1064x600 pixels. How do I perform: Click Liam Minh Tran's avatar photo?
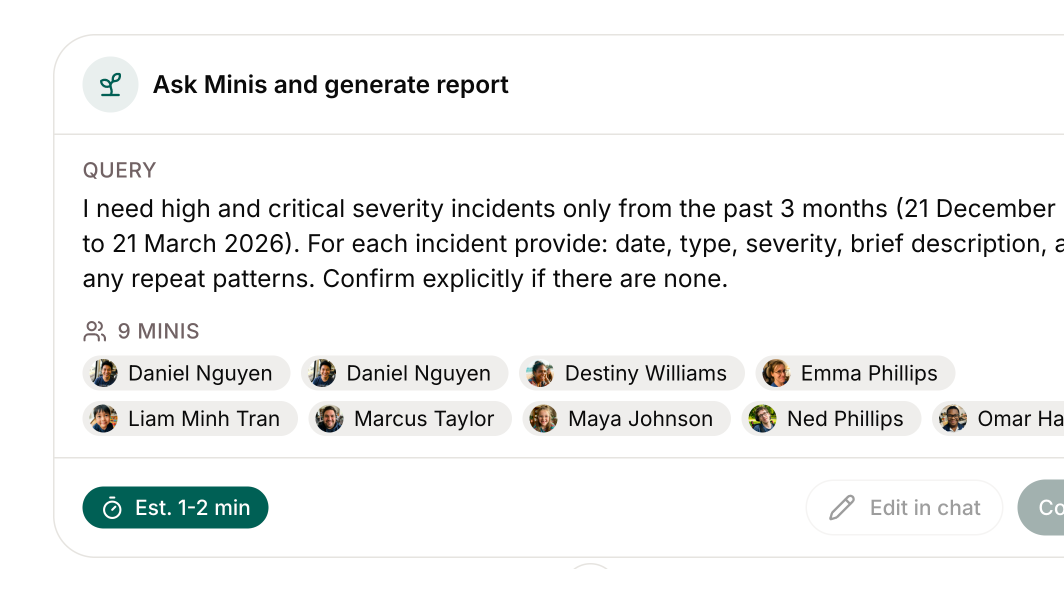104,418
